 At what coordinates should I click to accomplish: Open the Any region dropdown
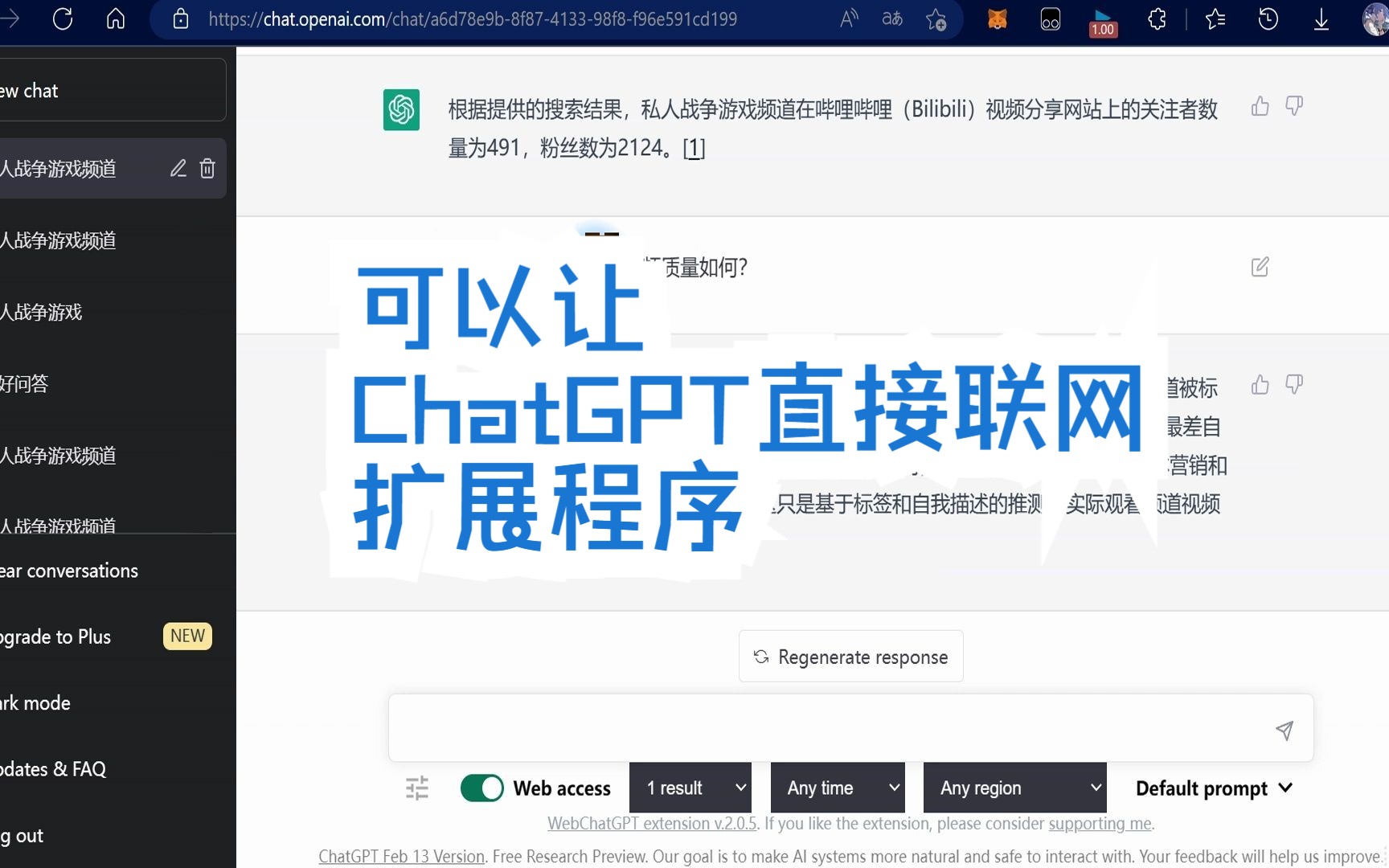point(1015,788)
